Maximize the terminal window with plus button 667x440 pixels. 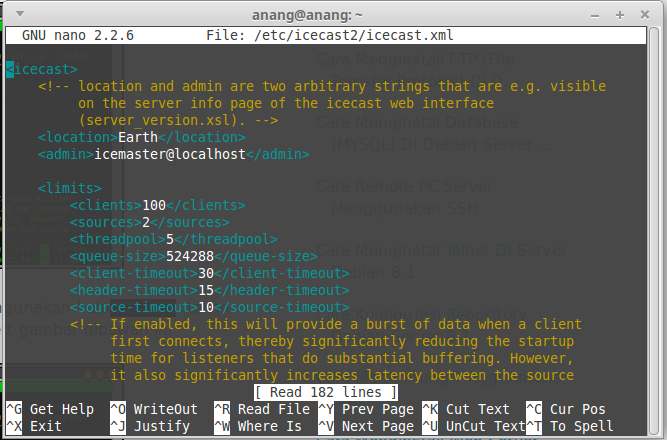620,15
